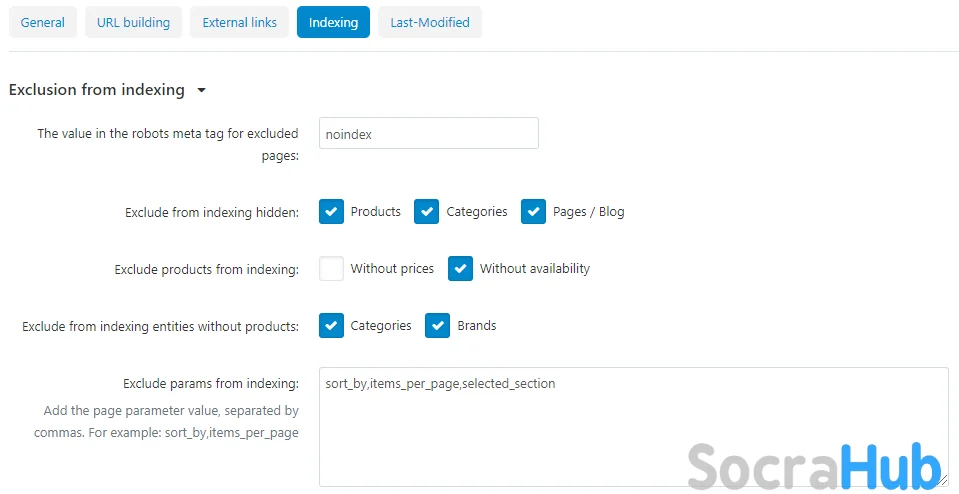
Task: Toggle the Brands checkbox
Action: click(438, 326)
